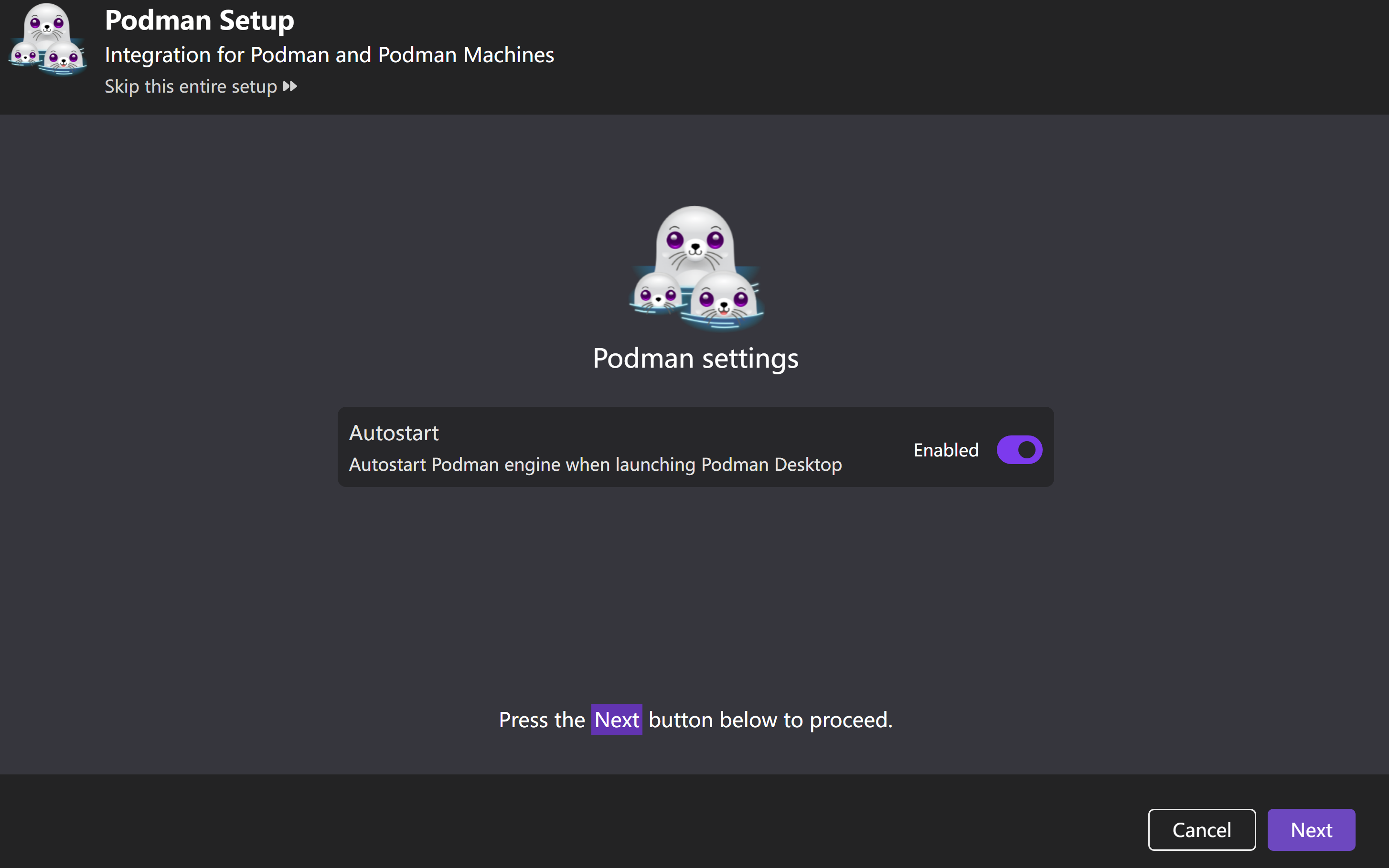
Task: Click the 'Podman settings' heading
Action: (x=695, y=359)
